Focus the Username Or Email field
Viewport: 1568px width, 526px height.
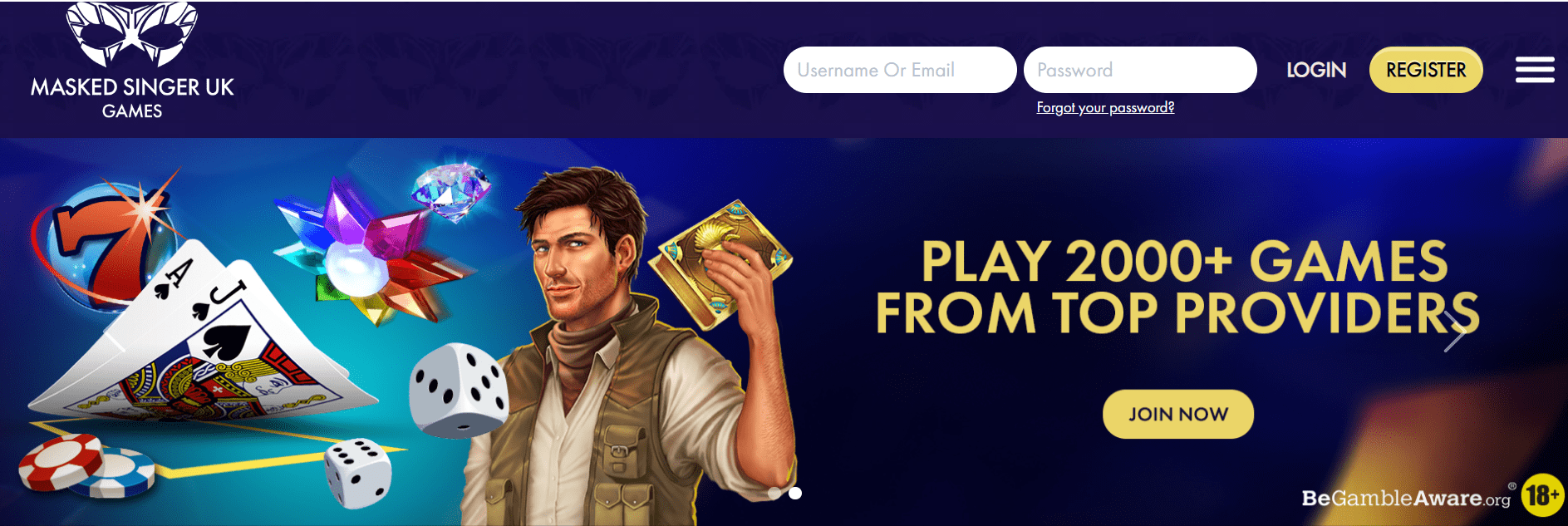tap(899, 70)
